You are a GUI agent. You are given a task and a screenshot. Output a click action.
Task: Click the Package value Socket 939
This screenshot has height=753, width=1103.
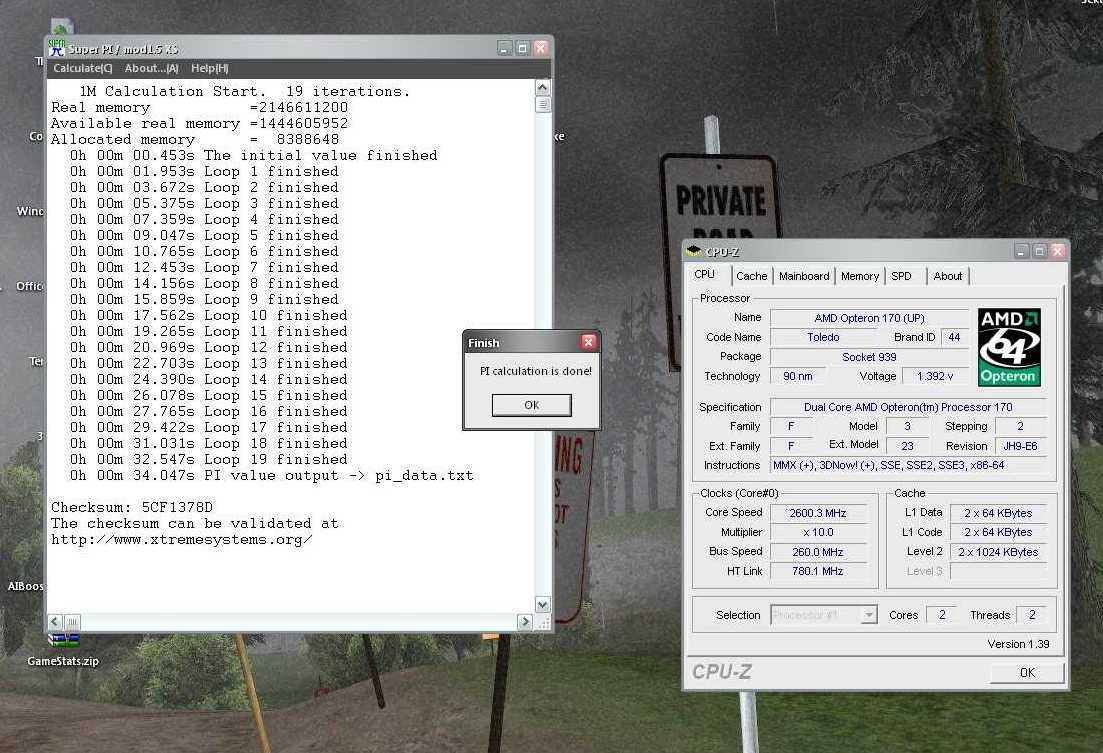point(869,357)
